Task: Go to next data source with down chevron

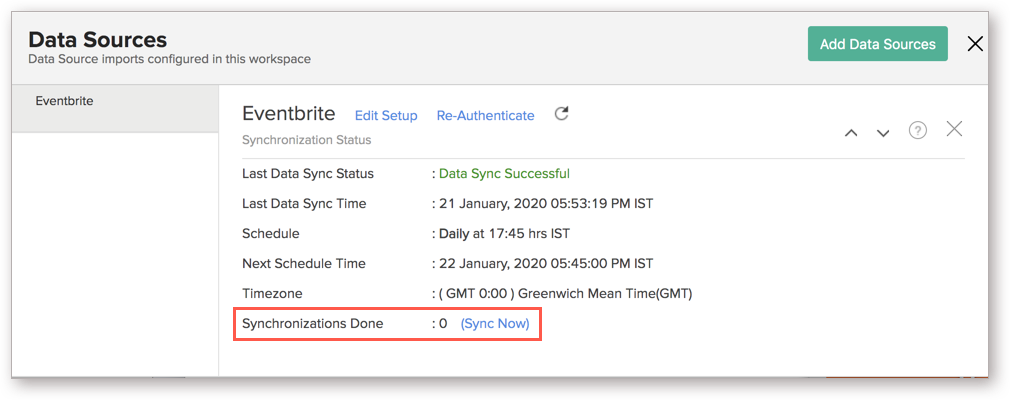Action: coord(883,133)
